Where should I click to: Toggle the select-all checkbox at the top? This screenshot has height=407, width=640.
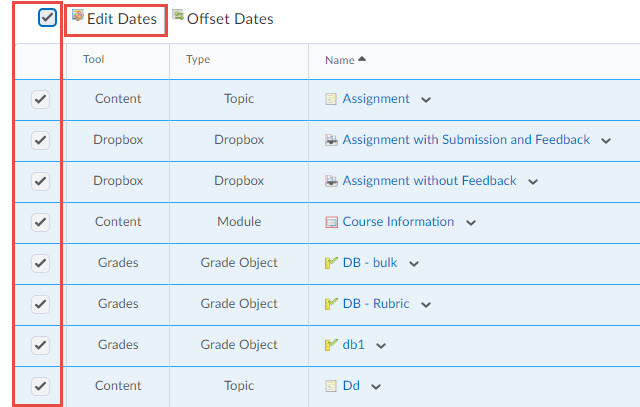click(x=47, y=18)
